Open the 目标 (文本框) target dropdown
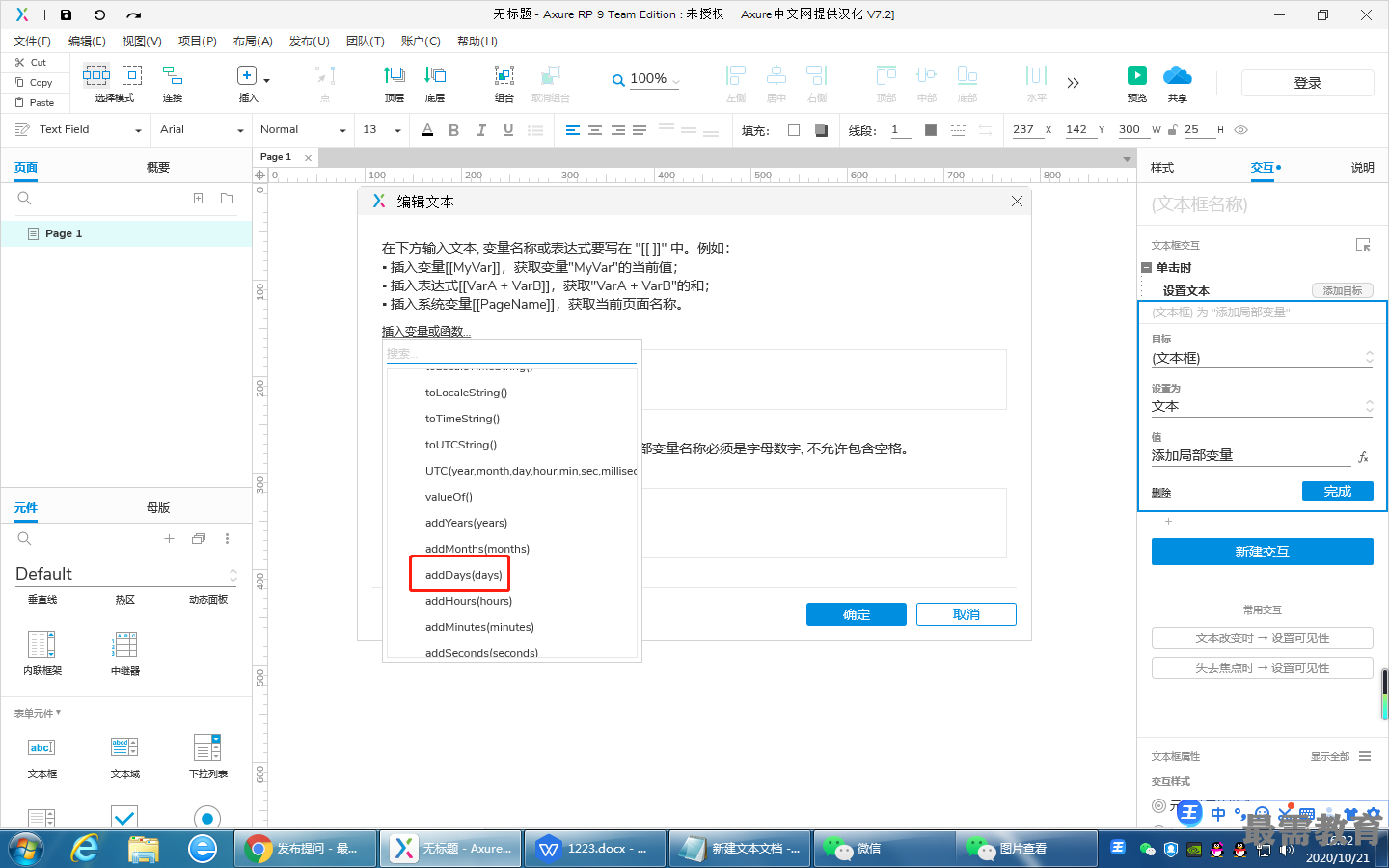 [x=1262, y=358]
